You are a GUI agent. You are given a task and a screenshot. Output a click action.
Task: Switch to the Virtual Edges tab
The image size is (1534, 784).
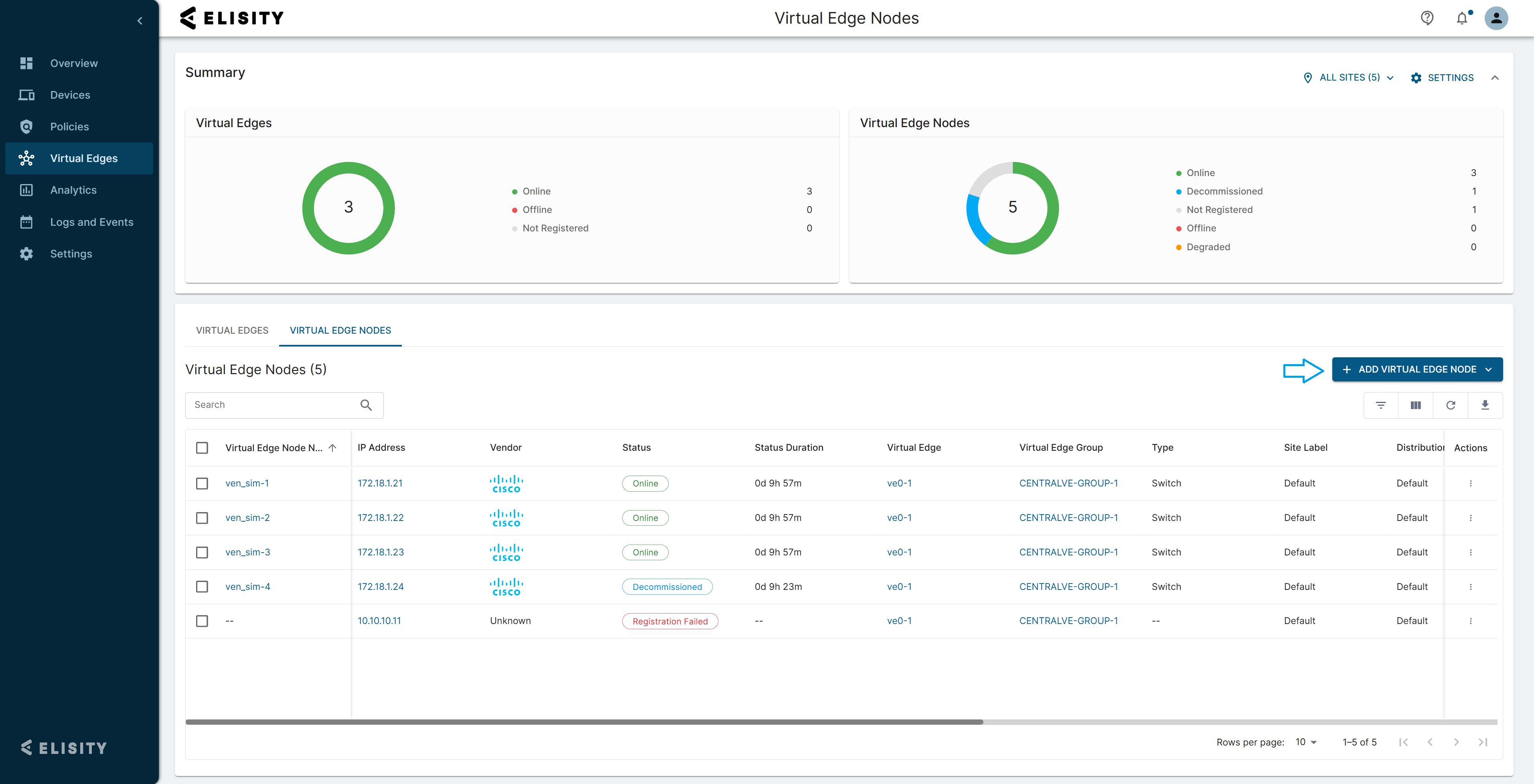tap(232, 330)
